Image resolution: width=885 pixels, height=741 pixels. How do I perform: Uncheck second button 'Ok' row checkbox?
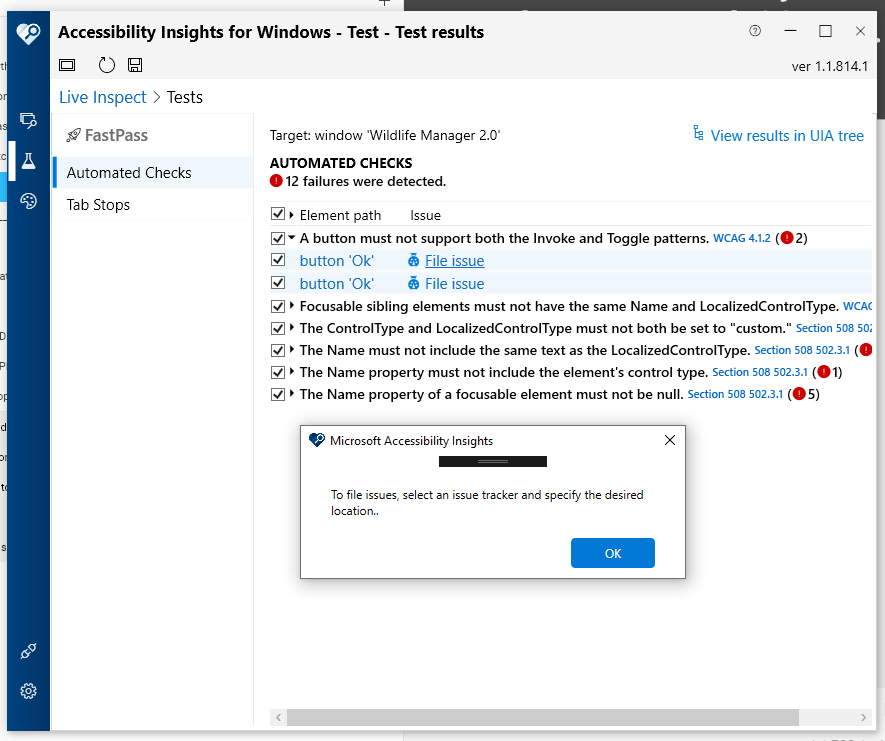click(x=277, y=282)
